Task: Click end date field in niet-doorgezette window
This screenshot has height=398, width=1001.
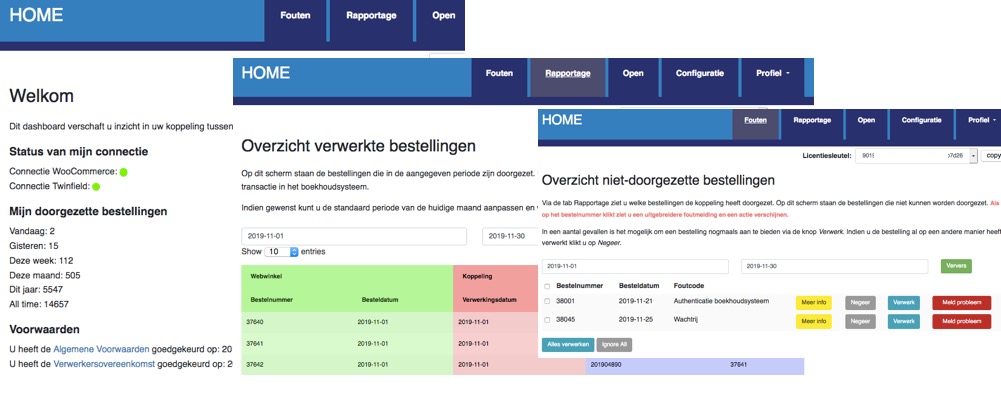Action: [834, 266]
